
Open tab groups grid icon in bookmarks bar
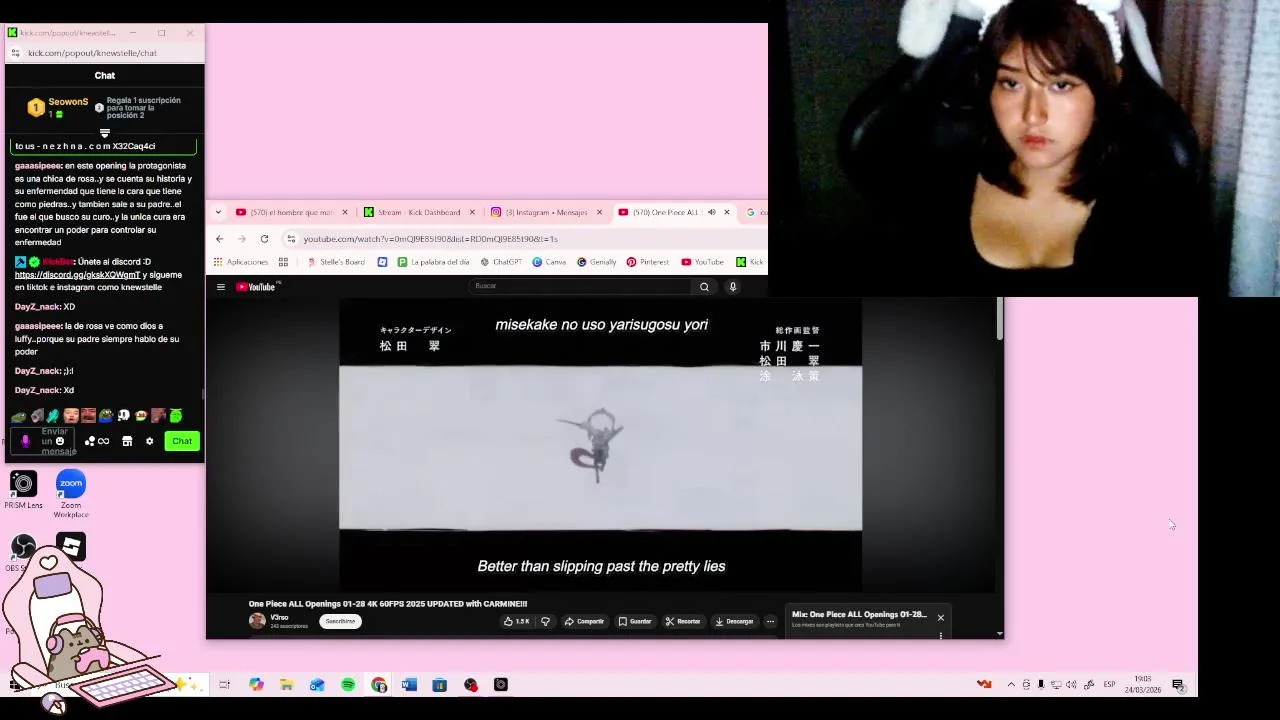click(x=283, y=262)
